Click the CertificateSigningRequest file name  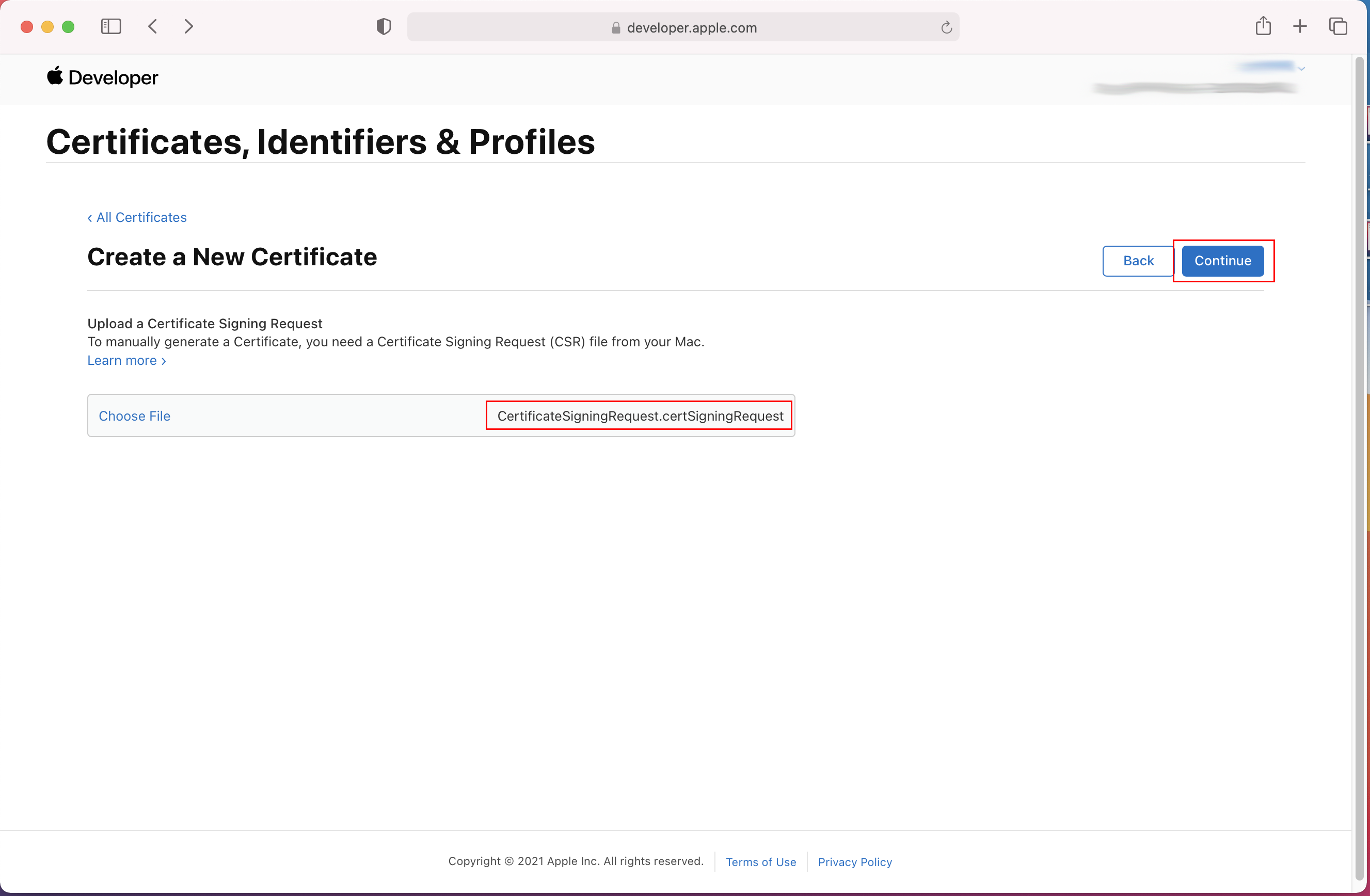(640, 415)
